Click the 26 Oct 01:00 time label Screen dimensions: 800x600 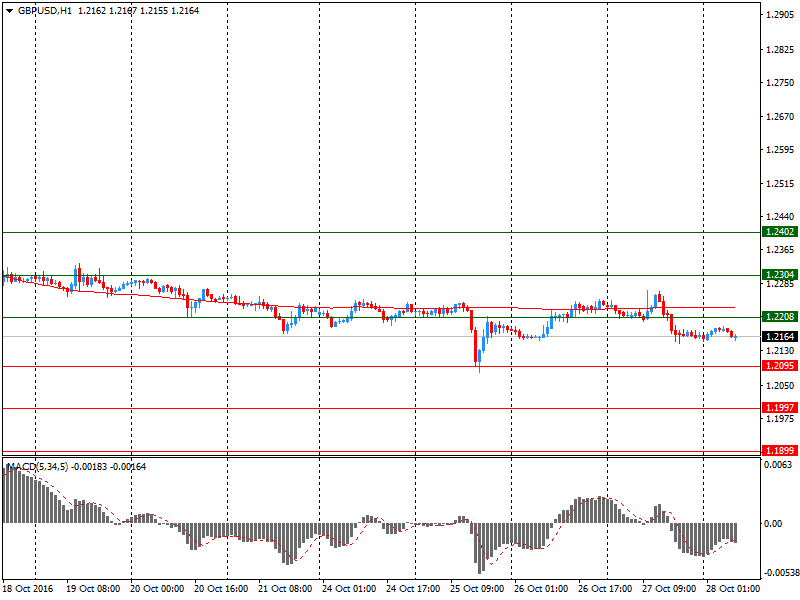pyautogui.click(x=541, y=589)
